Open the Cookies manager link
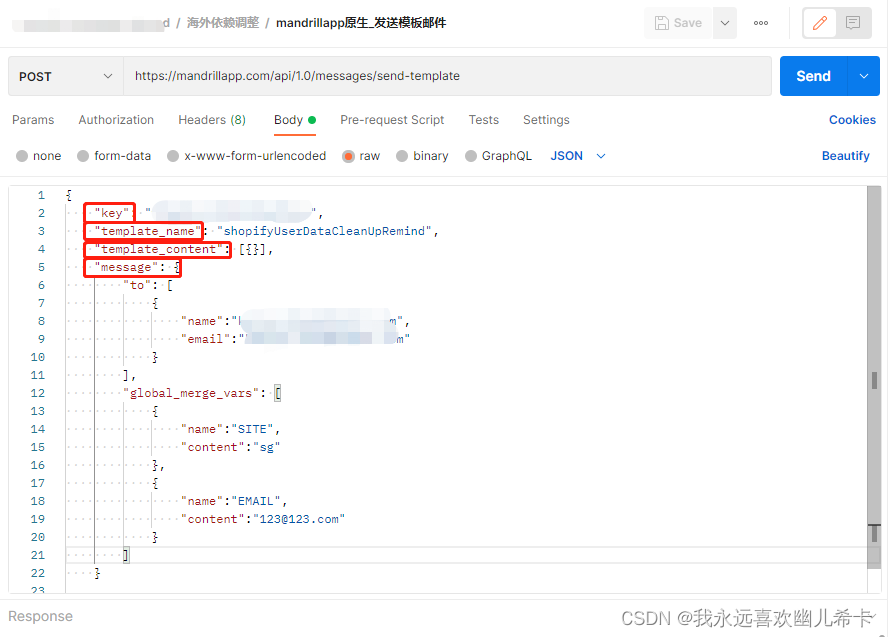This screenshot has height=637, width=888. (x=851, y=119)
